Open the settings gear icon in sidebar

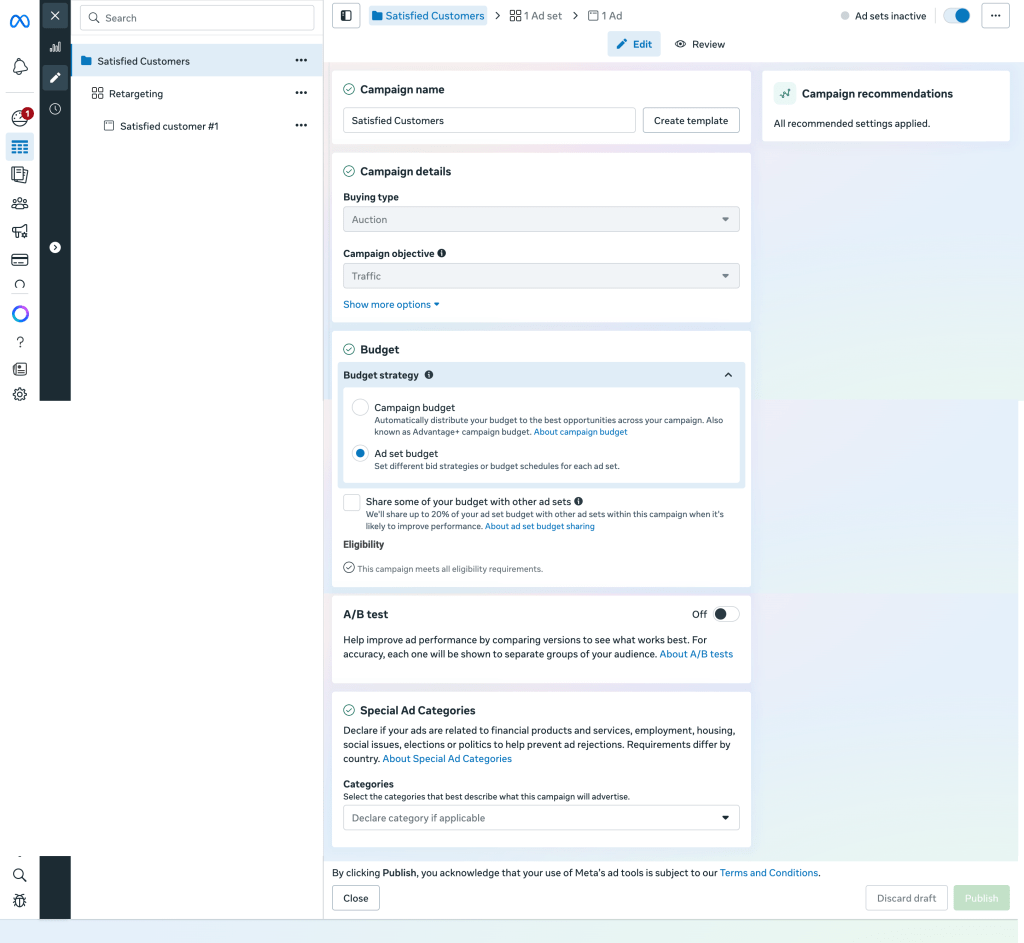coord(19,394)
